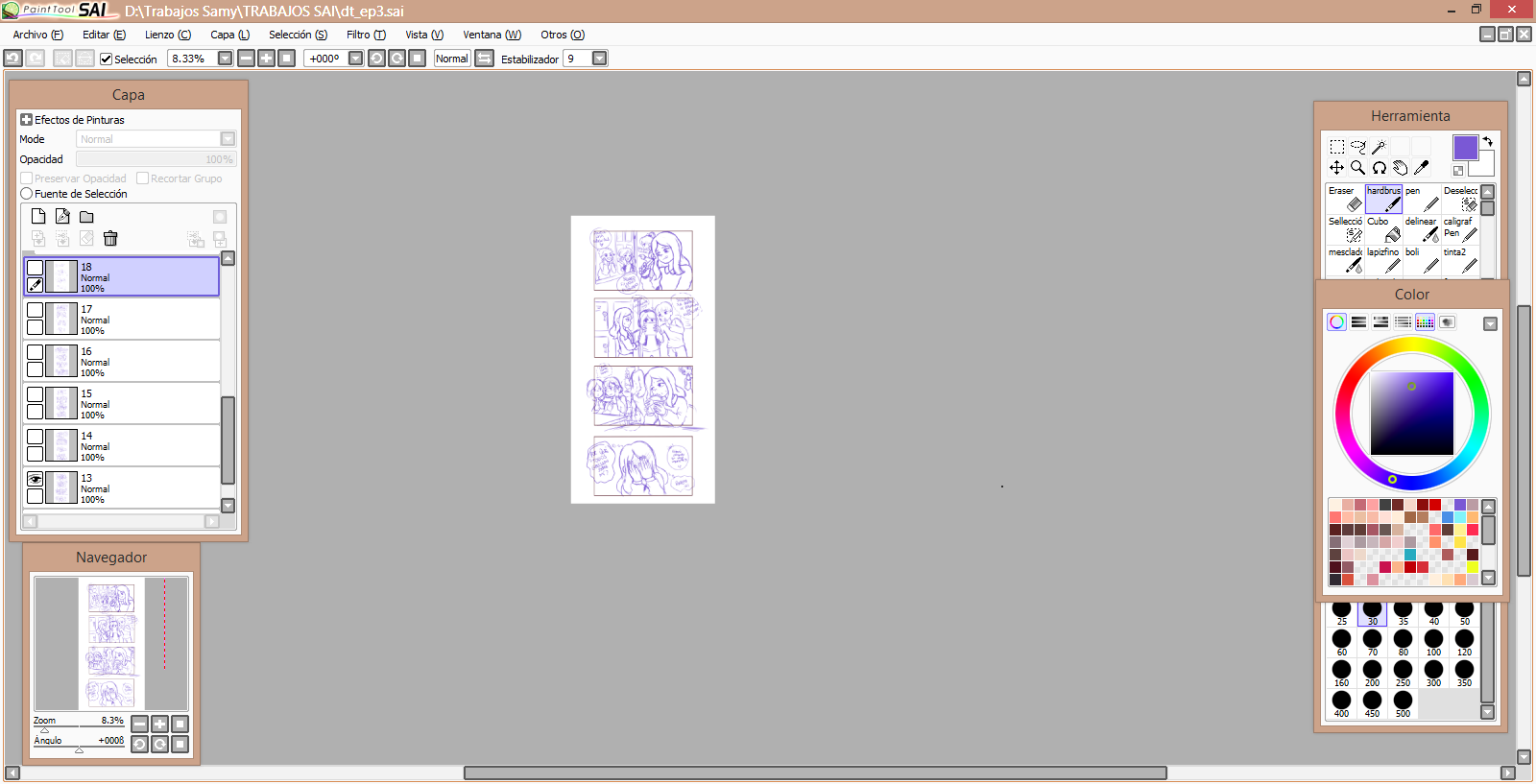Screen dimensions: 1536x784
Task: Open the Filtro menu
Action: pyautogui.click(x=365, y=35)
